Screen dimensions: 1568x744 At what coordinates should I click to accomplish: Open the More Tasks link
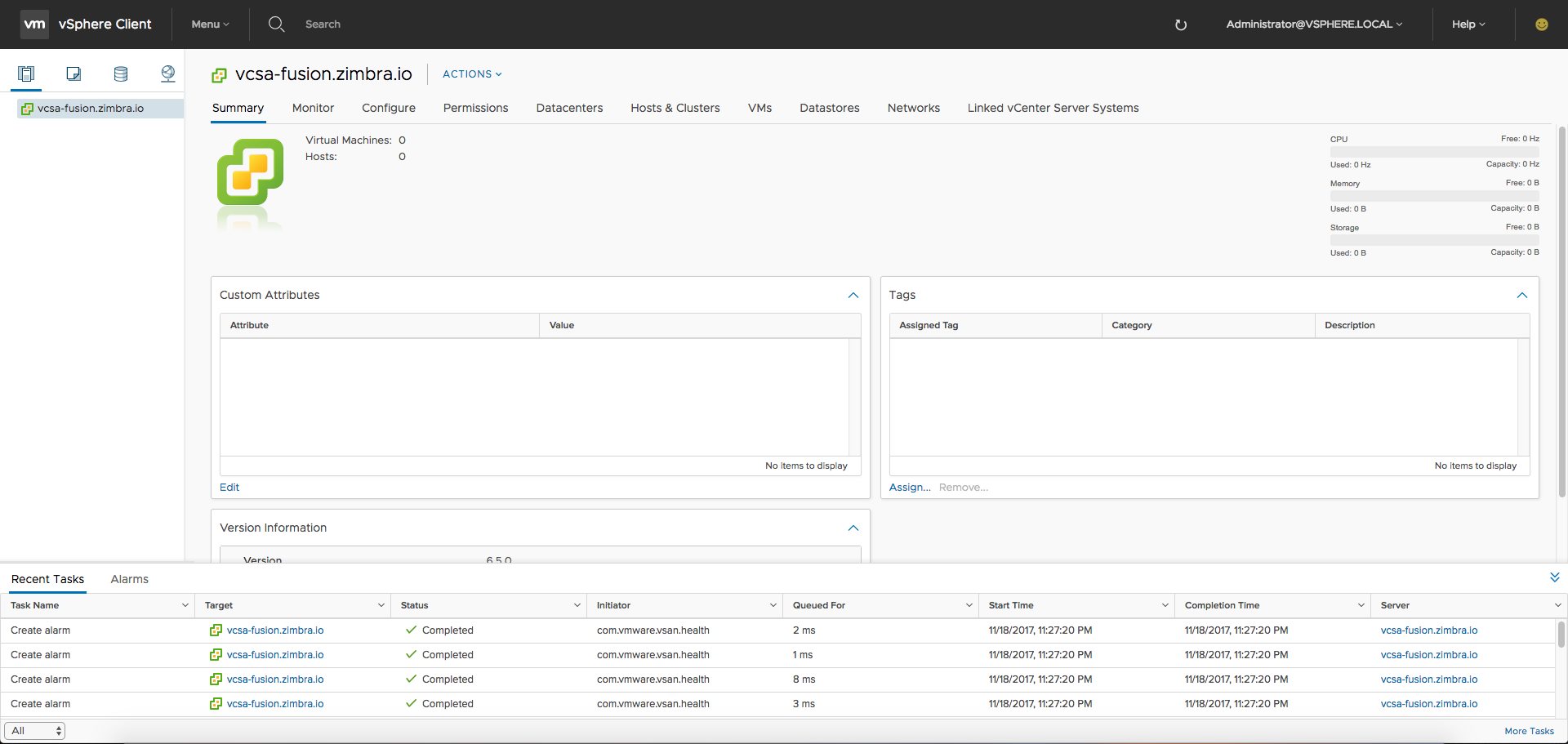point(1530,731)
